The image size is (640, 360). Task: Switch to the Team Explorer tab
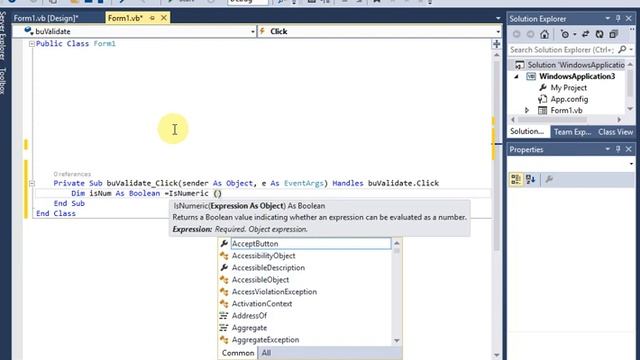coord(572,132)
